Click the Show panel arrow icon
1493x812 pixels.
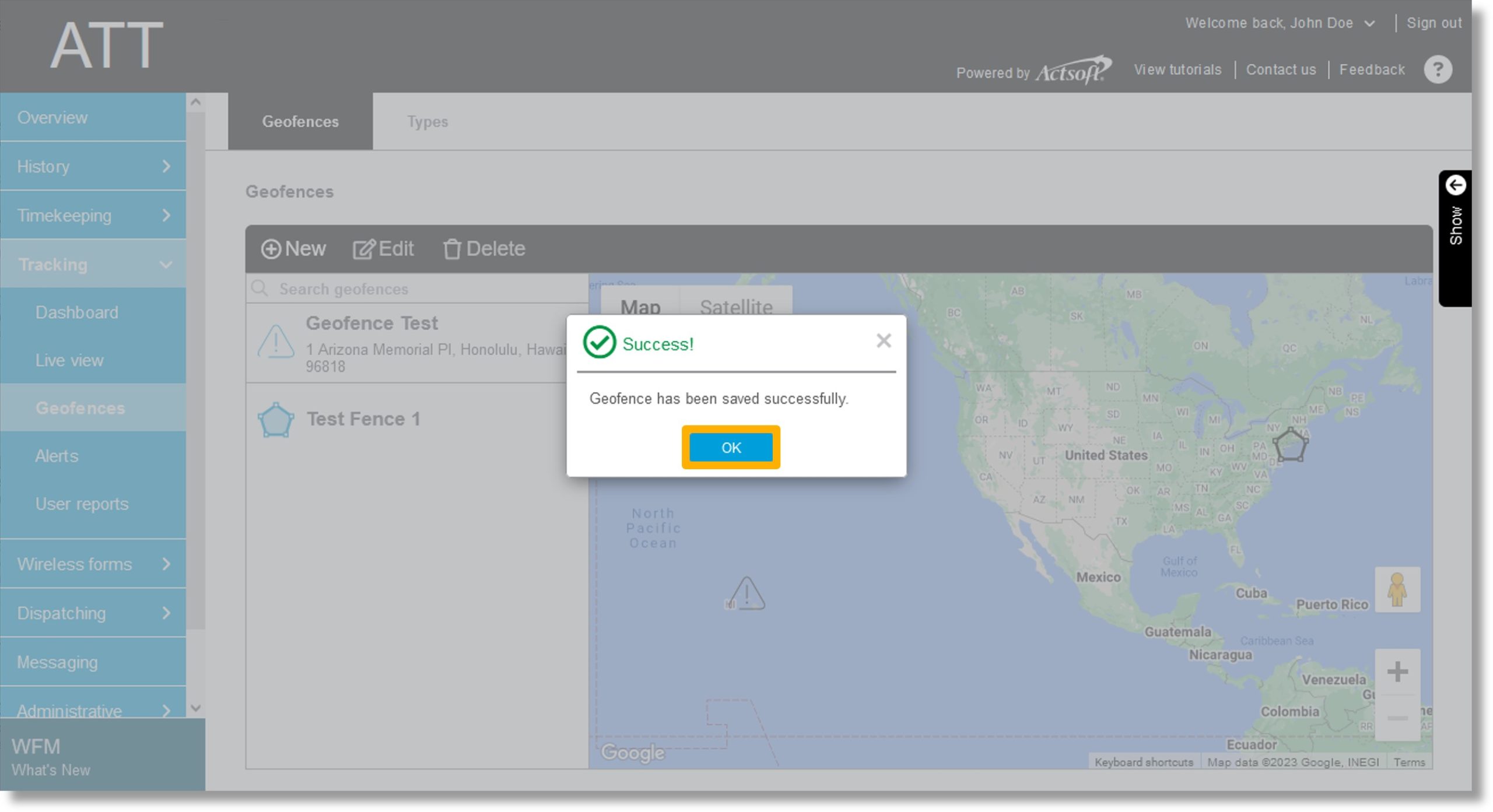tap(1456, 185)
